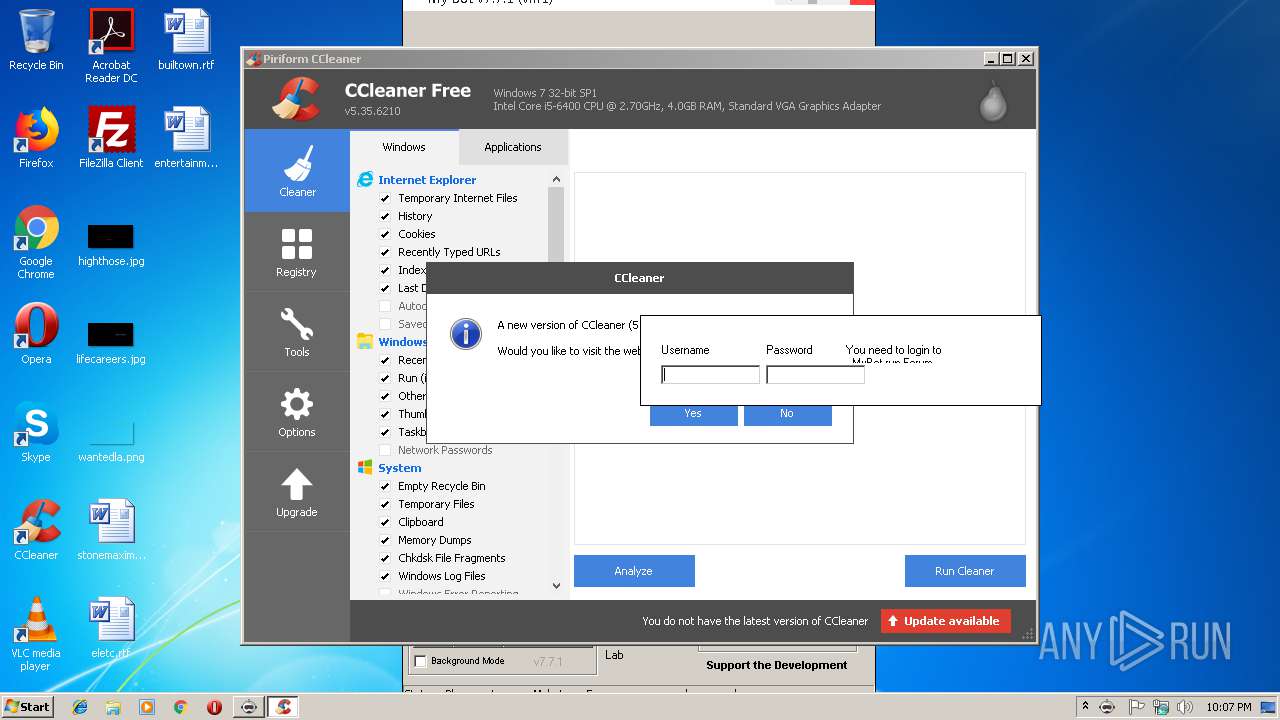The width and height of the screenshot is (1280, 720).
Task: Switch to the Applications tab
Action: coord(512,147)
